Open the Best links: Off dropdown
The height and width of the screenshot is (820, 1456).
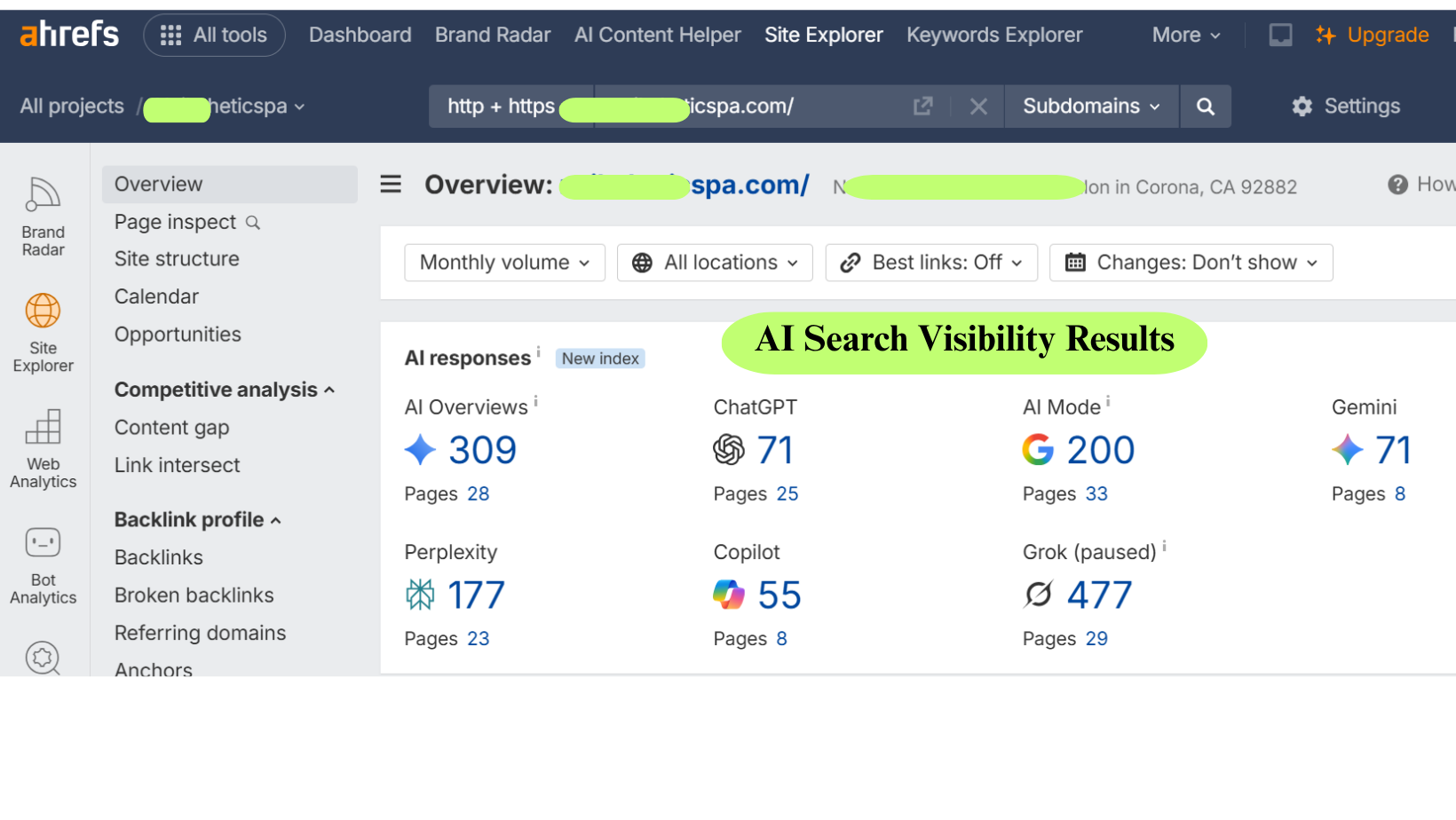point(931,263)
